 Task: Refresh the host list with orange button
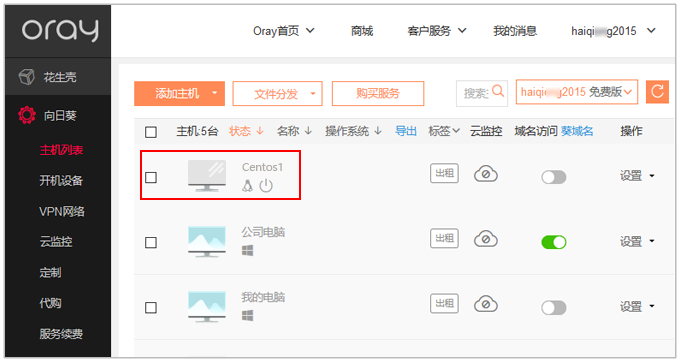[x=657, y=92]
